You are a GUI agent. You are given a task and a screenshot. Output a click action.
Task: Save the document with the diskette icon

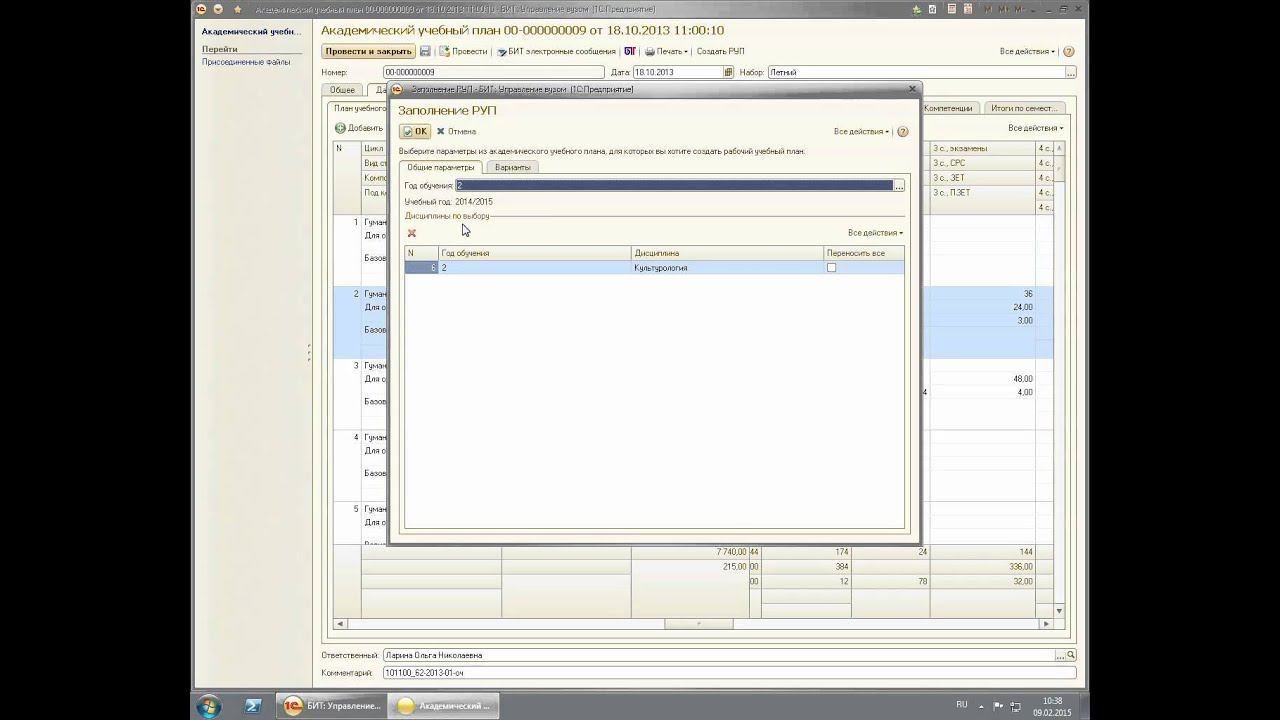[425, 51]
